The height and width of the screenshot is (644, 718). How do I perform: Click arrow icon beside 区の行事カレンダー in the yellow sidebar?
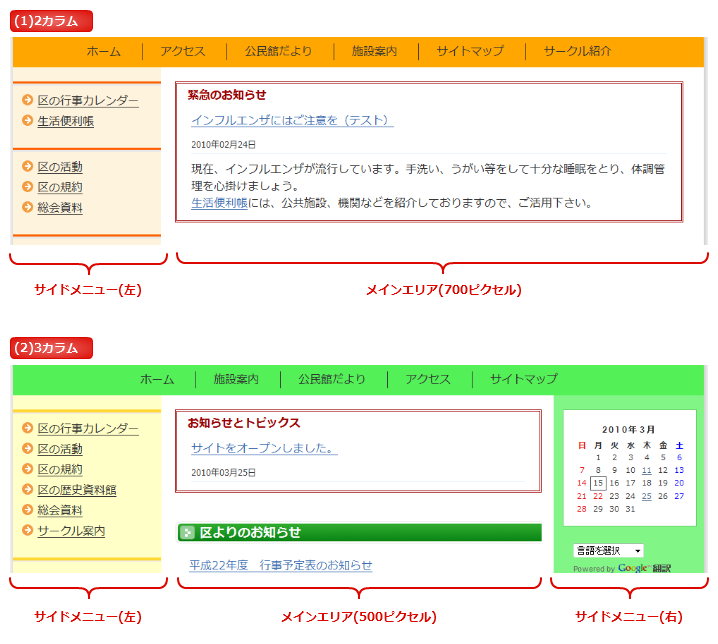27,427
